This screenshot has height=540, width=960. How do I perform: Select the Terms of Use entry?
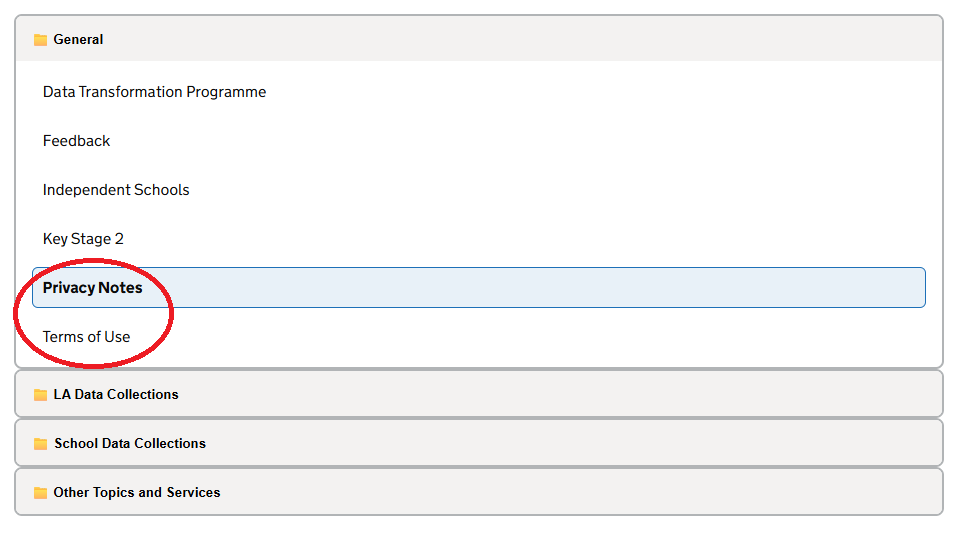(86, 337)
